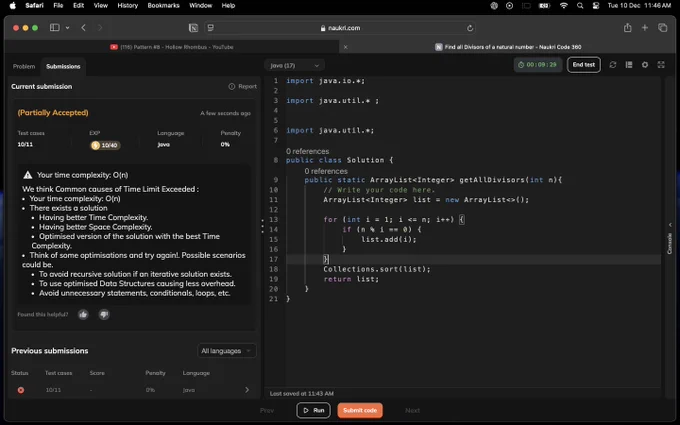Reload page in Safari address bar
Viewport: 680px width, 425px height.
coord(470,28)
